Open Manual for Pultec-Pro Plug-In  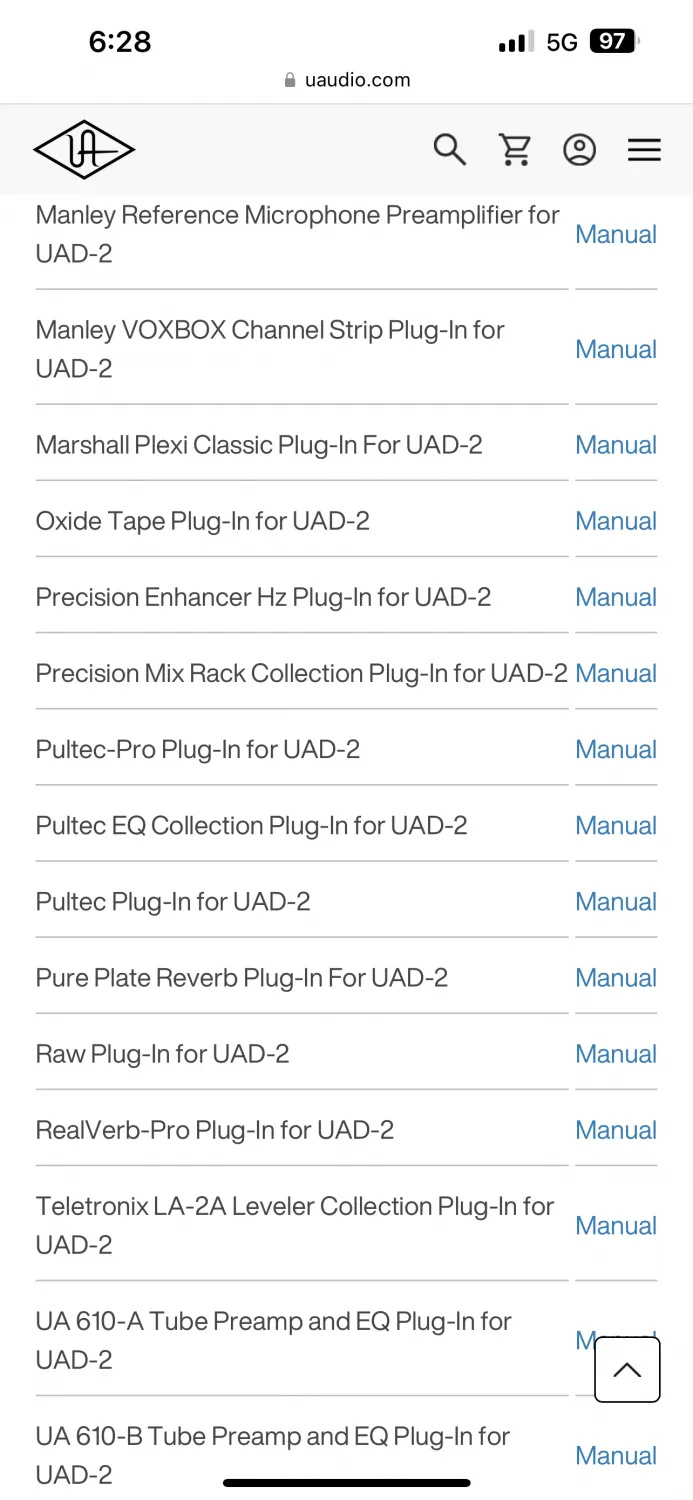pyautogui.click(x=616, y=749)
